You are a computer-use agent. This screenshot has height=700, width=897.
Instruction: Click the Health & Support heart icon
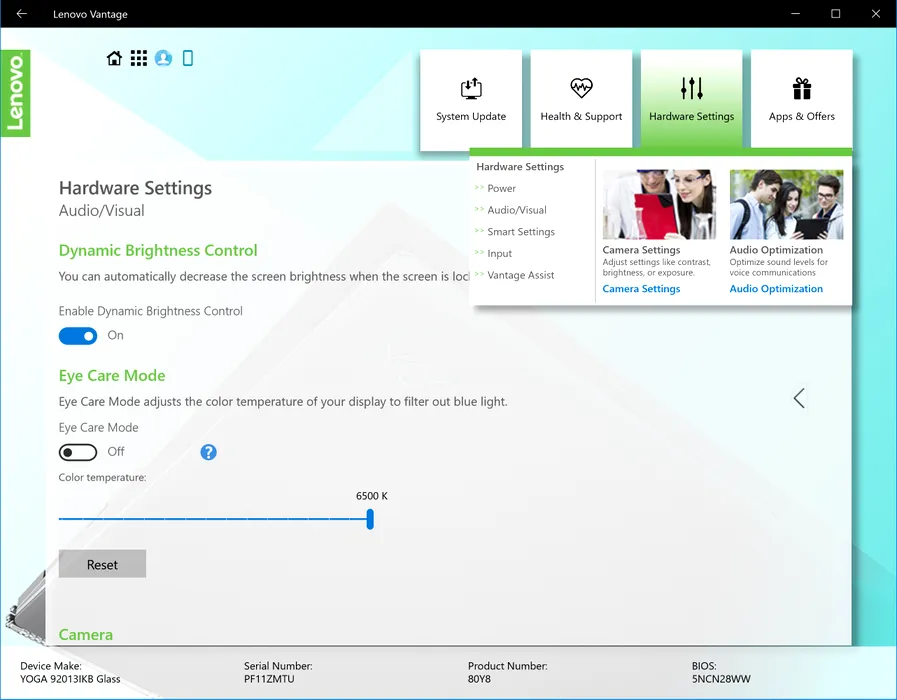(581, 88)
